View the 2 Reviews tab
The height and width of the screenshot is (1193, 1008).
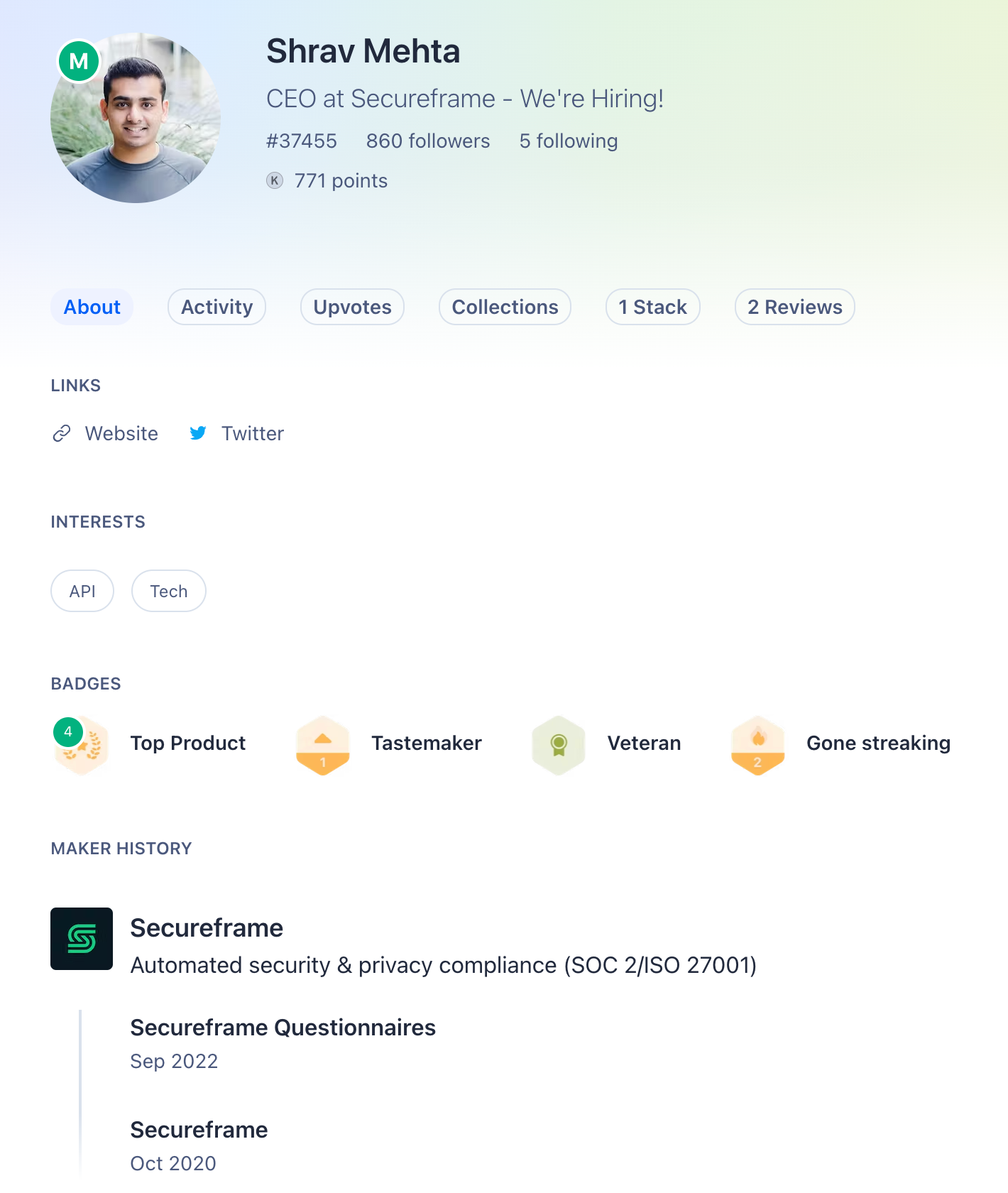pyautogui.click(x=794, y=307)
